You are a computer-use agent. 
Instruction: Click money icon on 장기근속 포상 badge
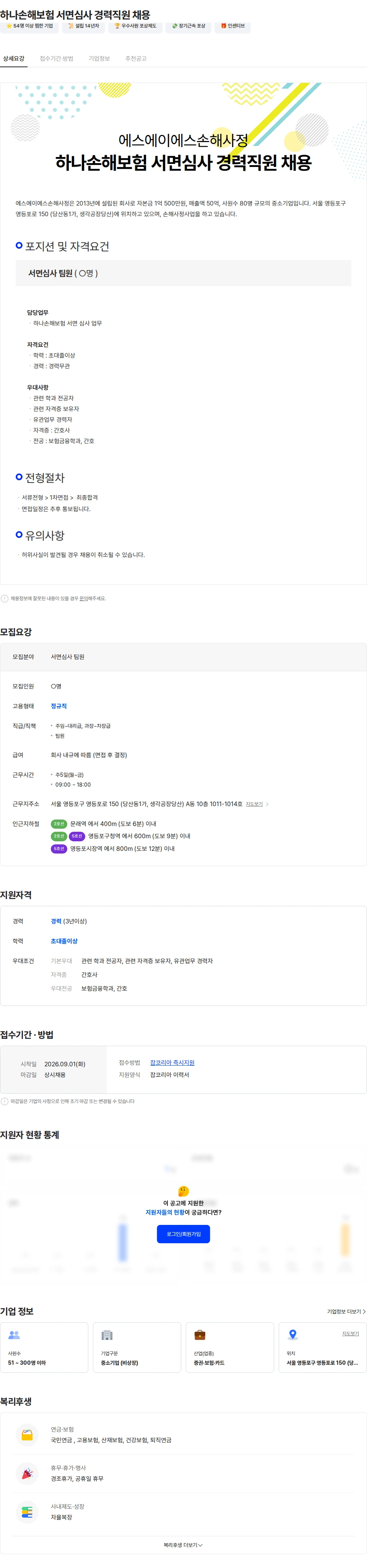click(175, 26)
